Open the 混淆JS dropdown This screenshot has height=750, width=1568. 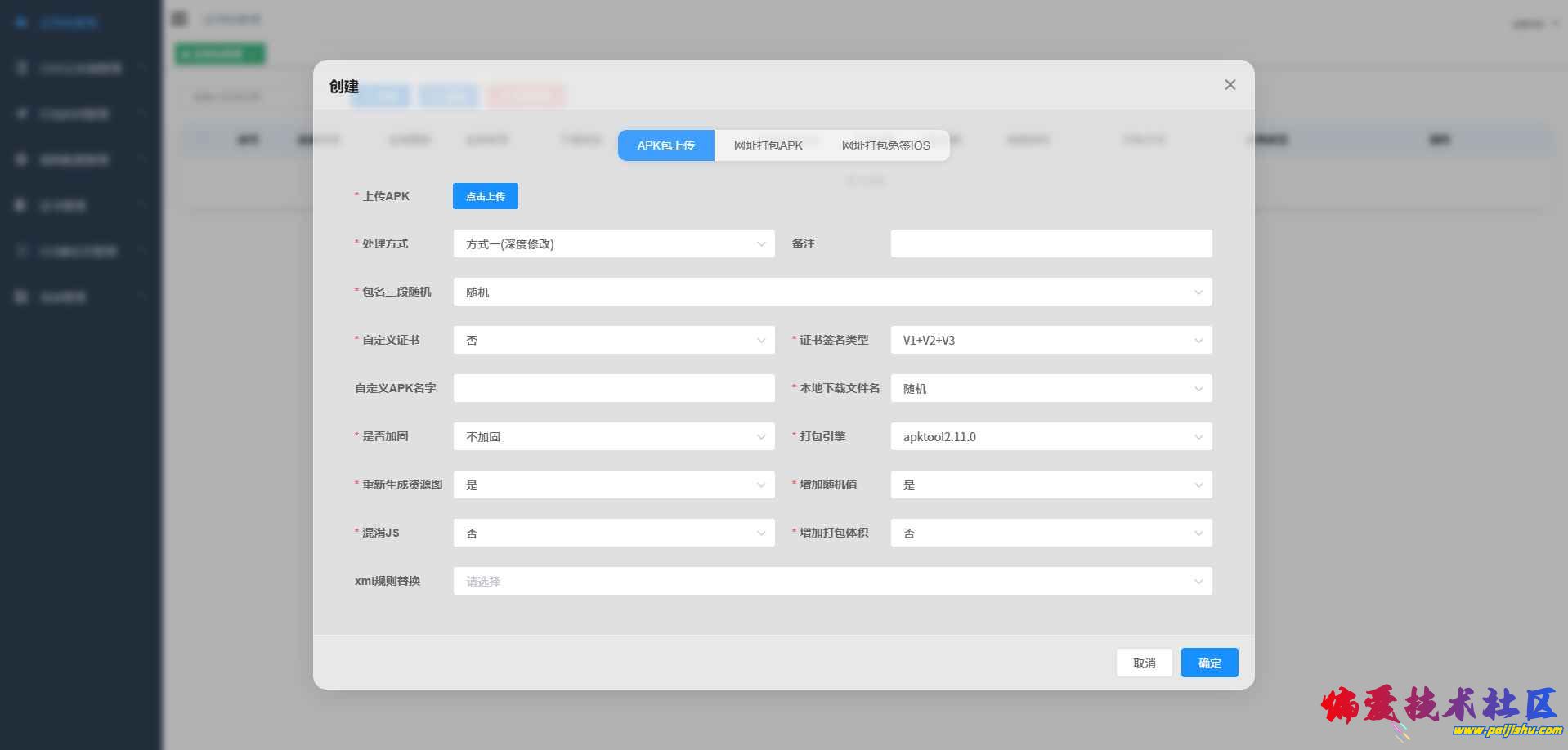[x=613, y=533]
